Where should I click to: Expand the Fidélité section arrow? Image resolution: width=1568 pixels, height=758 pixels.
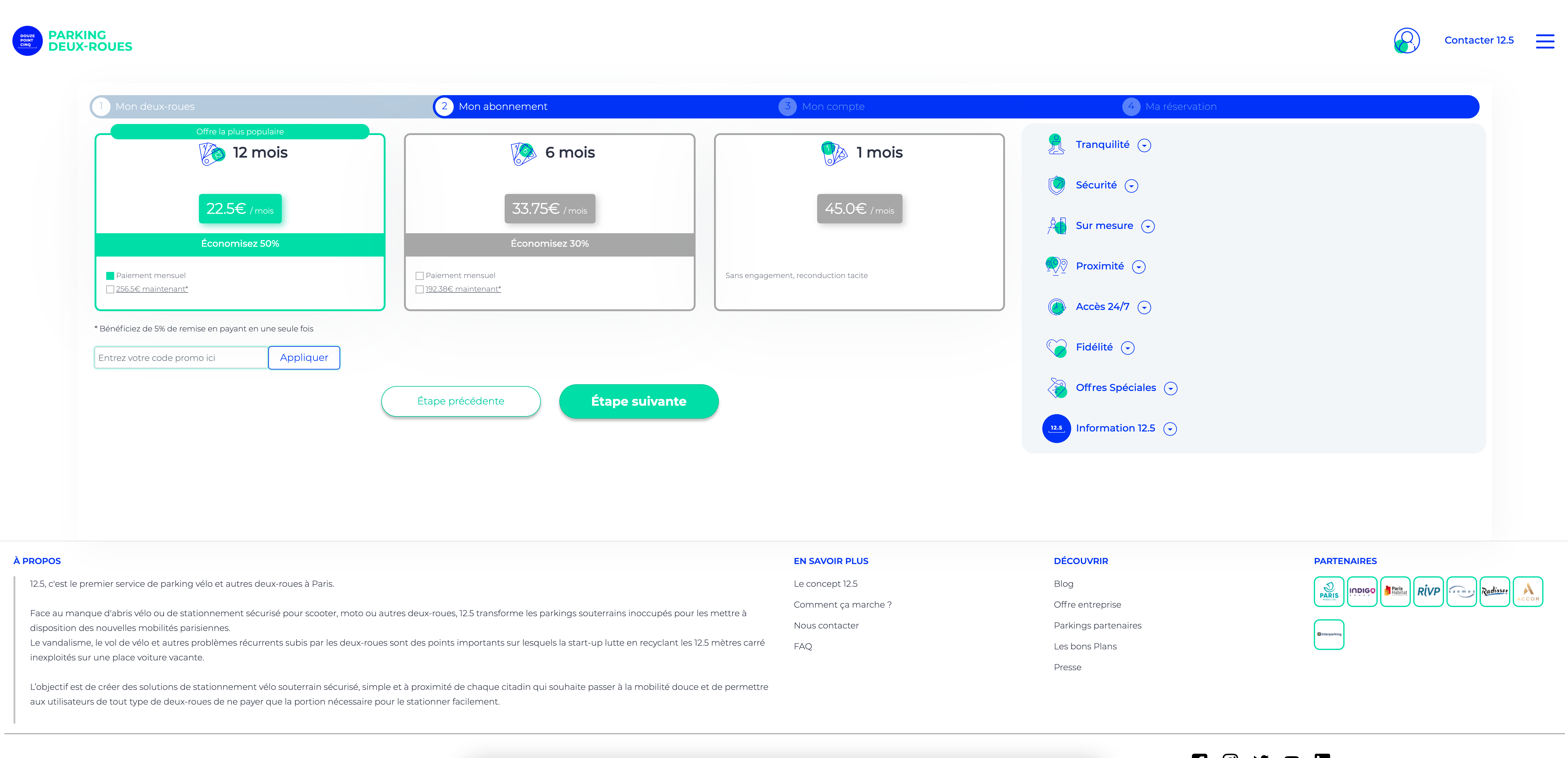1127,348
